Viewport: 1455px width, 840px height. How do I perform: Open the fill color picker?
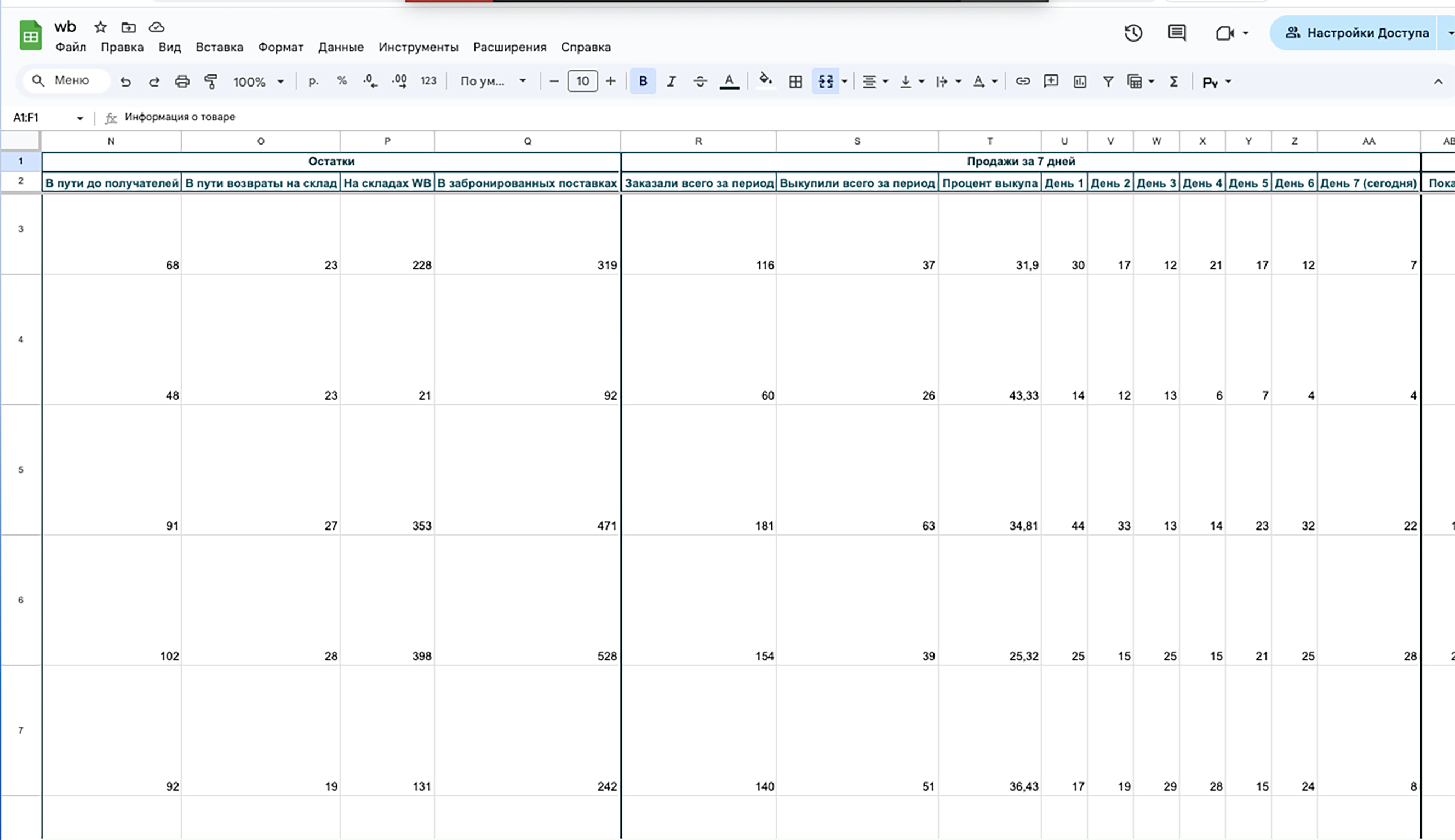tap(765, 82)
